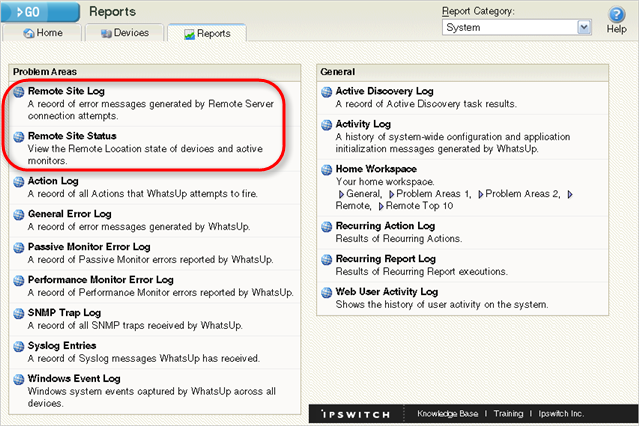Click the globe icon beside Web User Activity Log

[x=326, y=293]
